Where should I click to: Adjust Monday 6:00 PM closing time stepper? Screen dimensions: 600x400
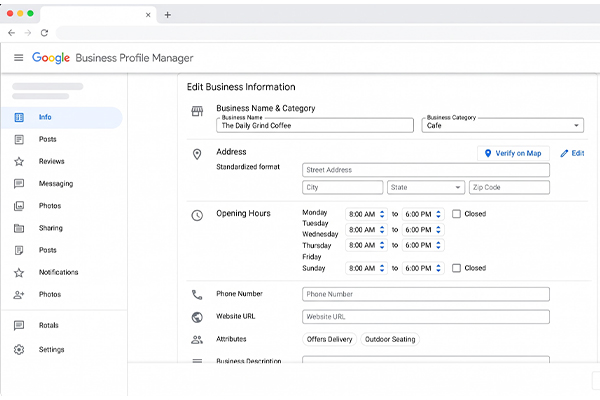pos(439,214)
